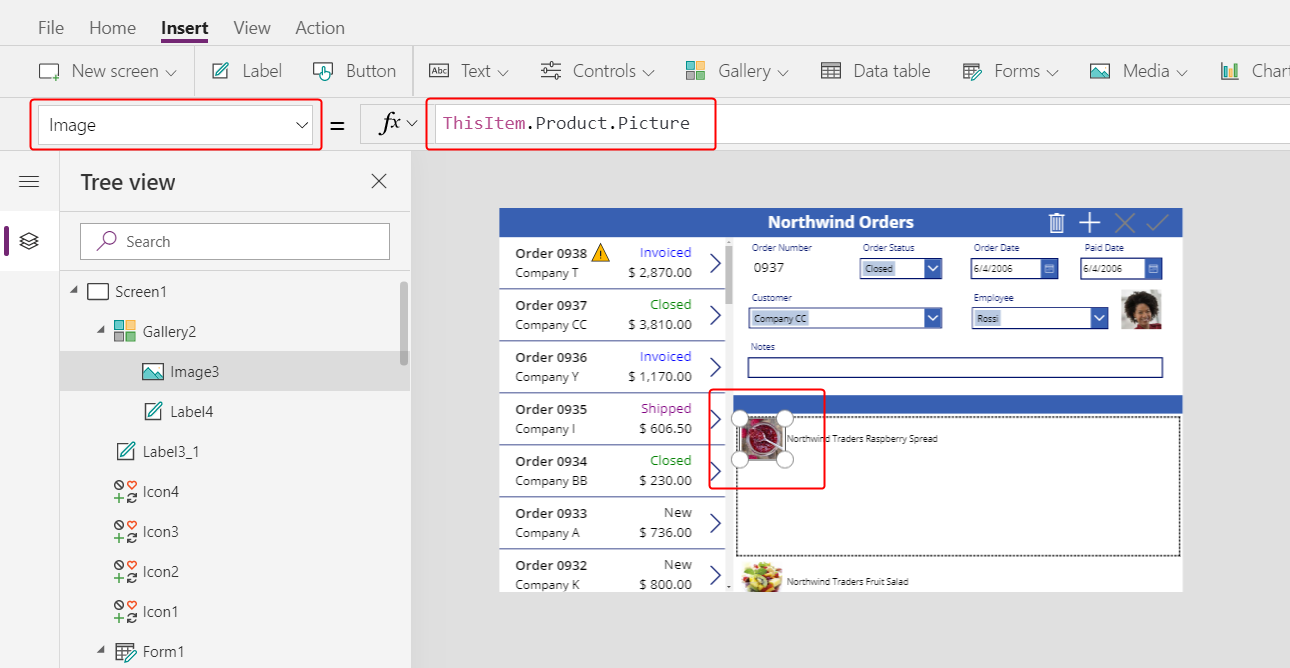Click the Tree view panel scrollbar
The image size is (1290, 668).
[x=404, y=322]
